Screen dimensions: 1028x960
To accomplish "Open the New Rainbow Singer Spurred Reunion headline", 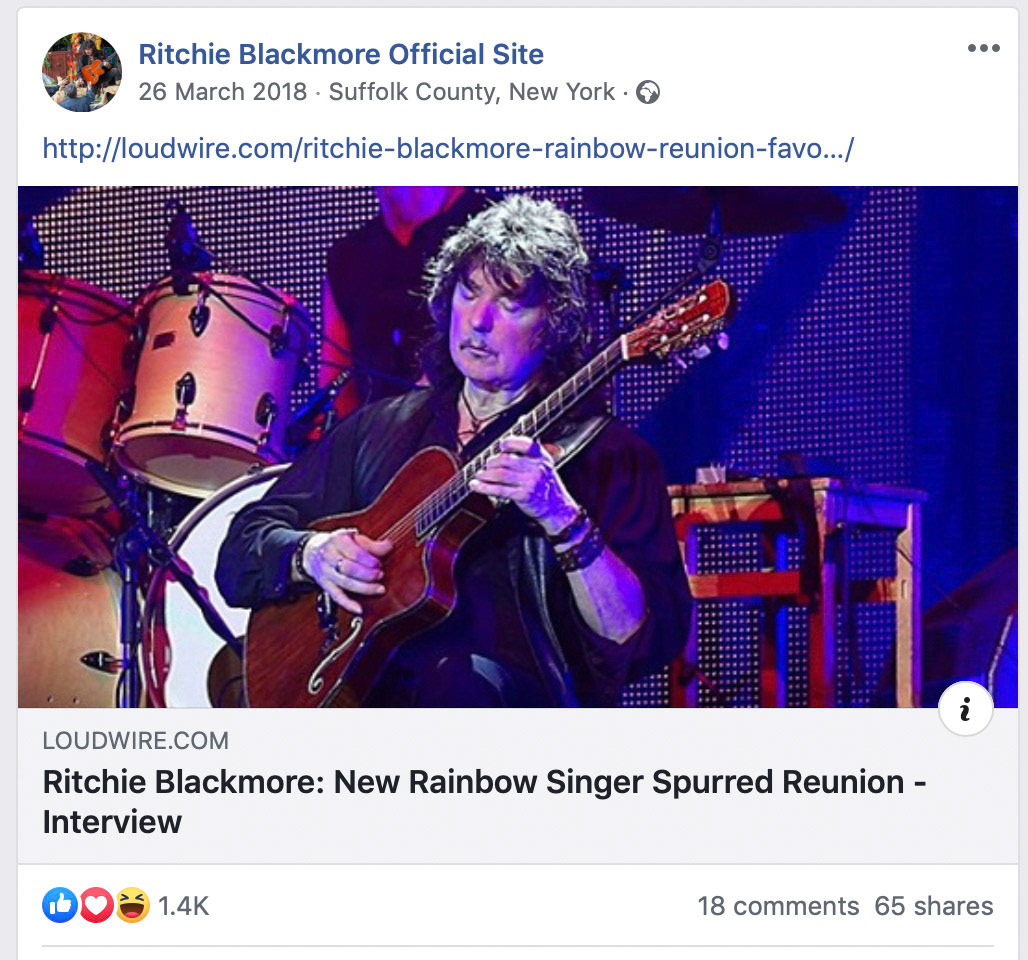I will (x=484, y=782).
